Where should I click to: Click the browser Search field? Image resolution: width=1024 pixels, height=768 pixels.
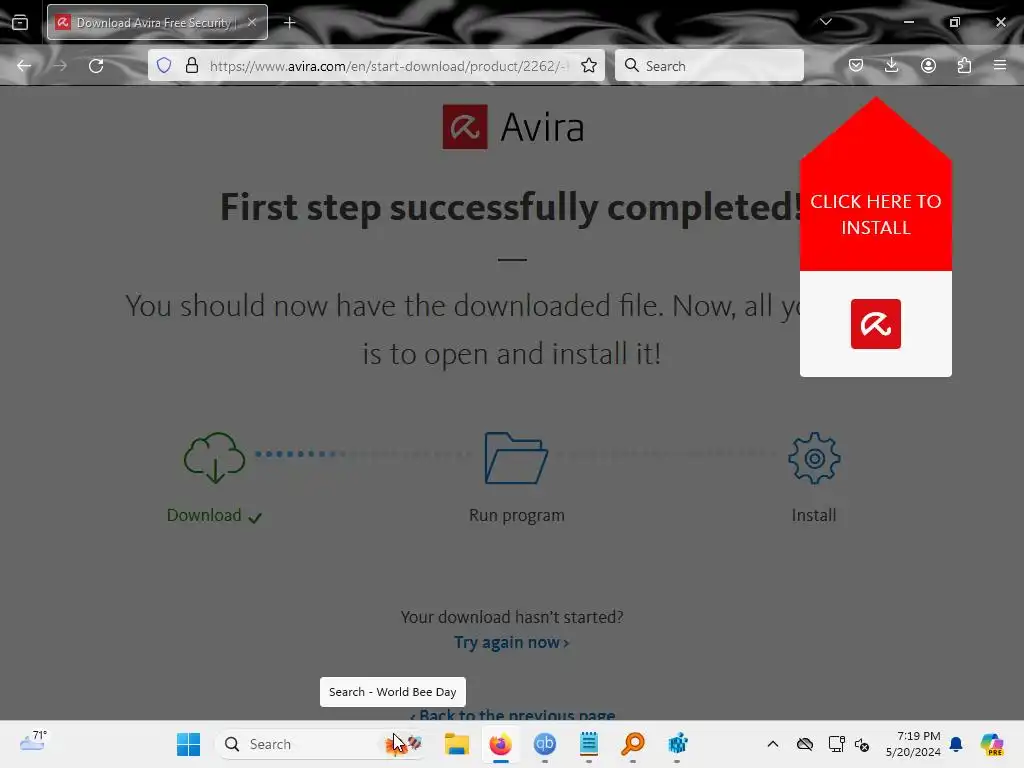click(709, 65)
